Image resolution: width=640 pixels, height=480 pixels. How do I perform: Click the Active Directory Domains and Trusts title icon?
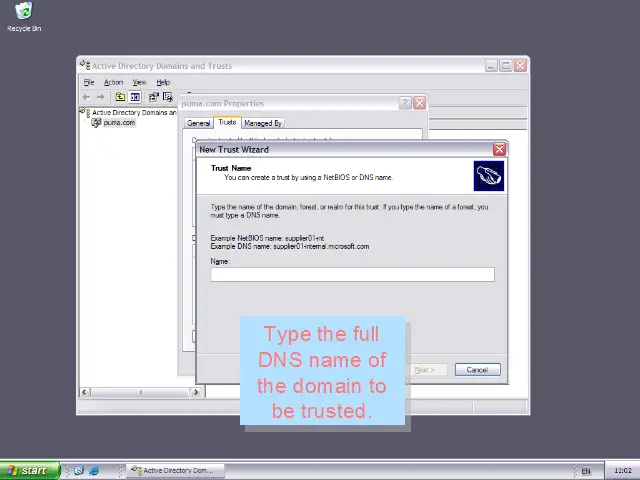click(x=85, y=65)
